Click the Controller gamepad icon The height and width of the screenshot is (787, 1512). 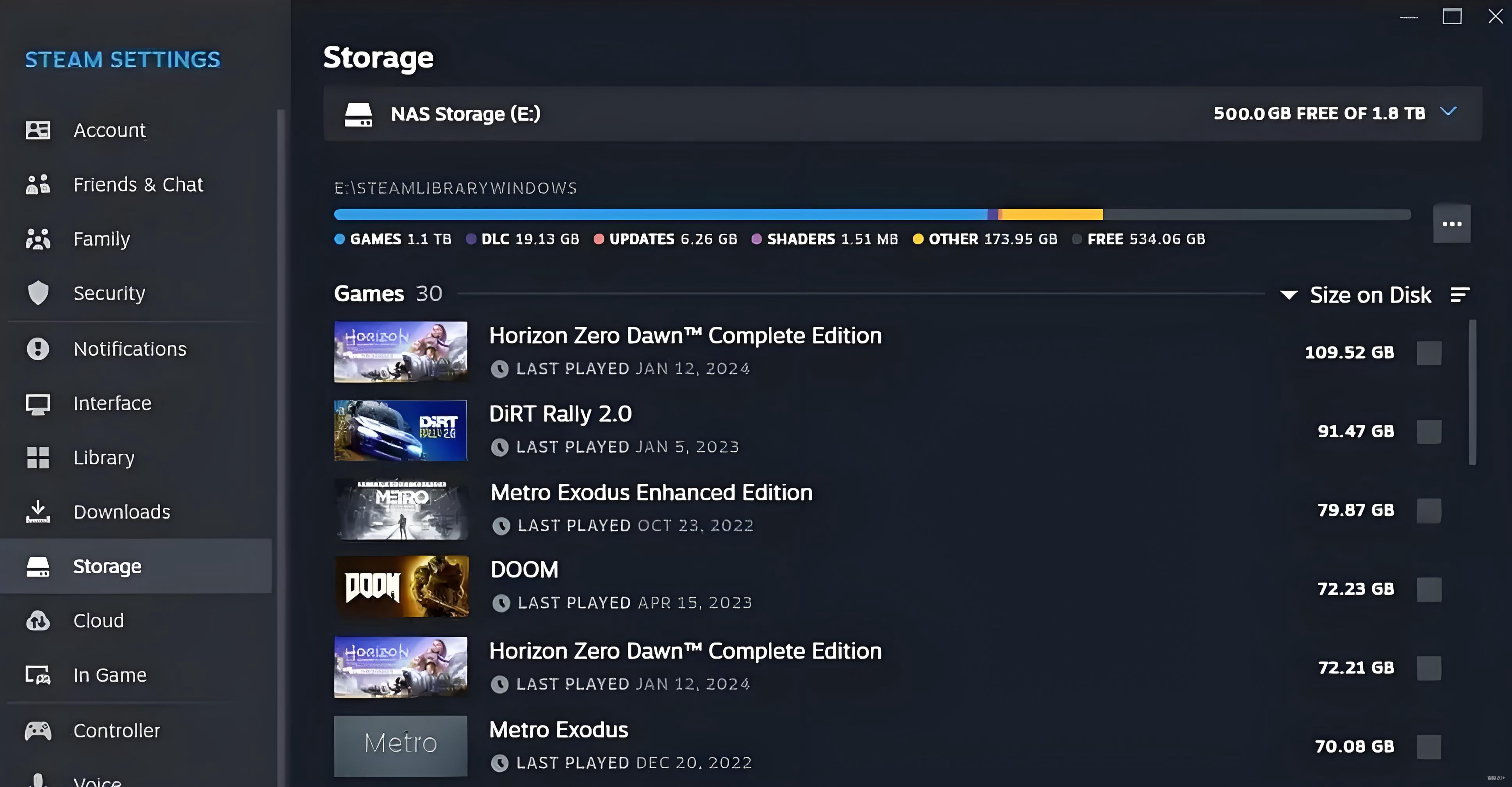[x=38, y=731]
